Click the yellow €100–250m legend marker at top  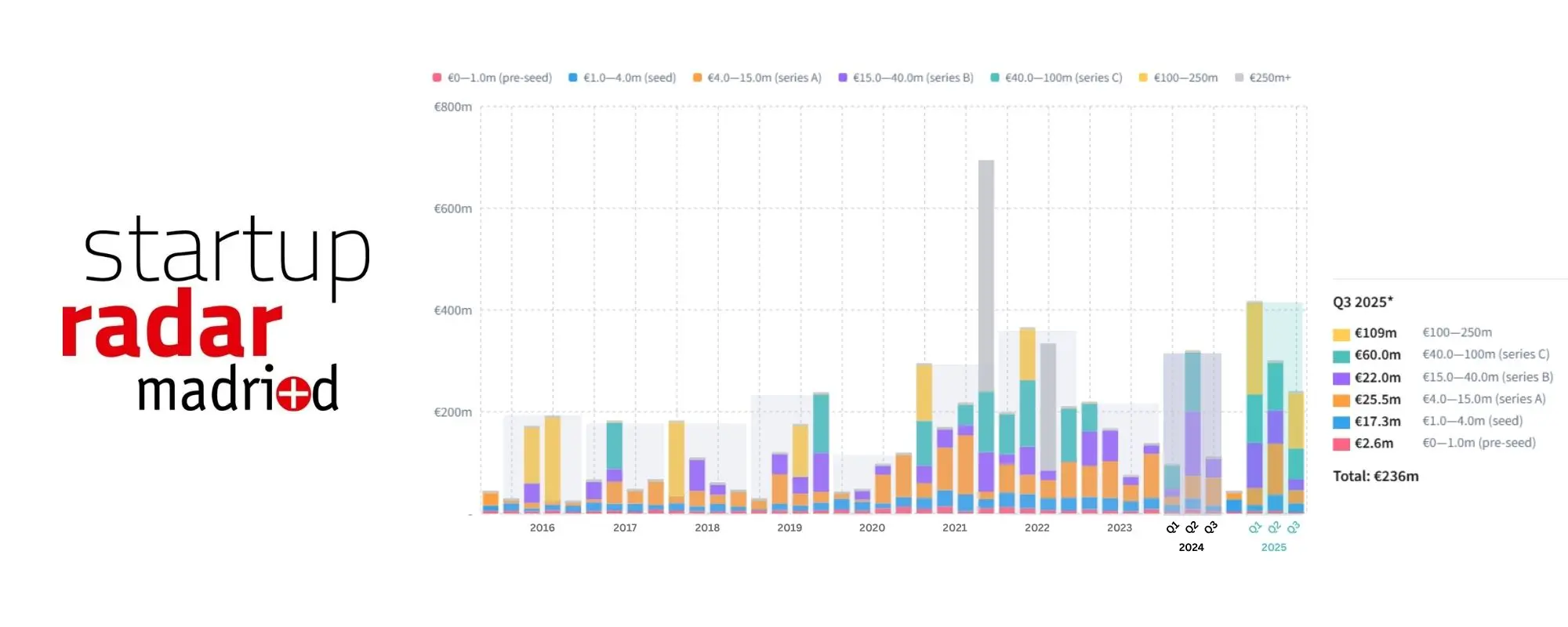click(x=1143, y=78)
